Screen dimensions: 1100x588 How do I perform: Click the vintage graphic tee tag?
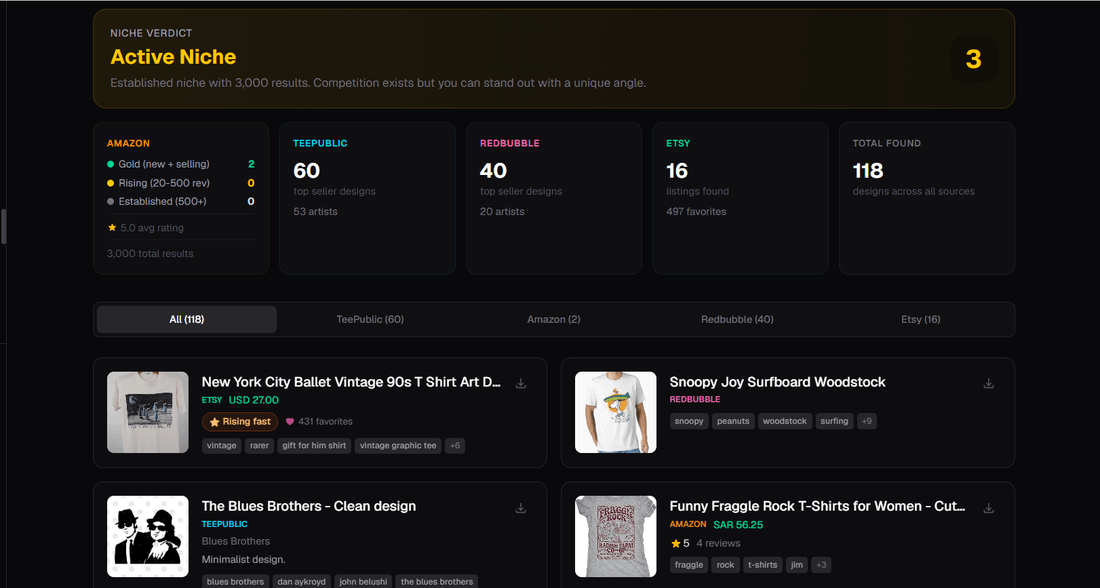pyautogui.click(x=398, y=446)
